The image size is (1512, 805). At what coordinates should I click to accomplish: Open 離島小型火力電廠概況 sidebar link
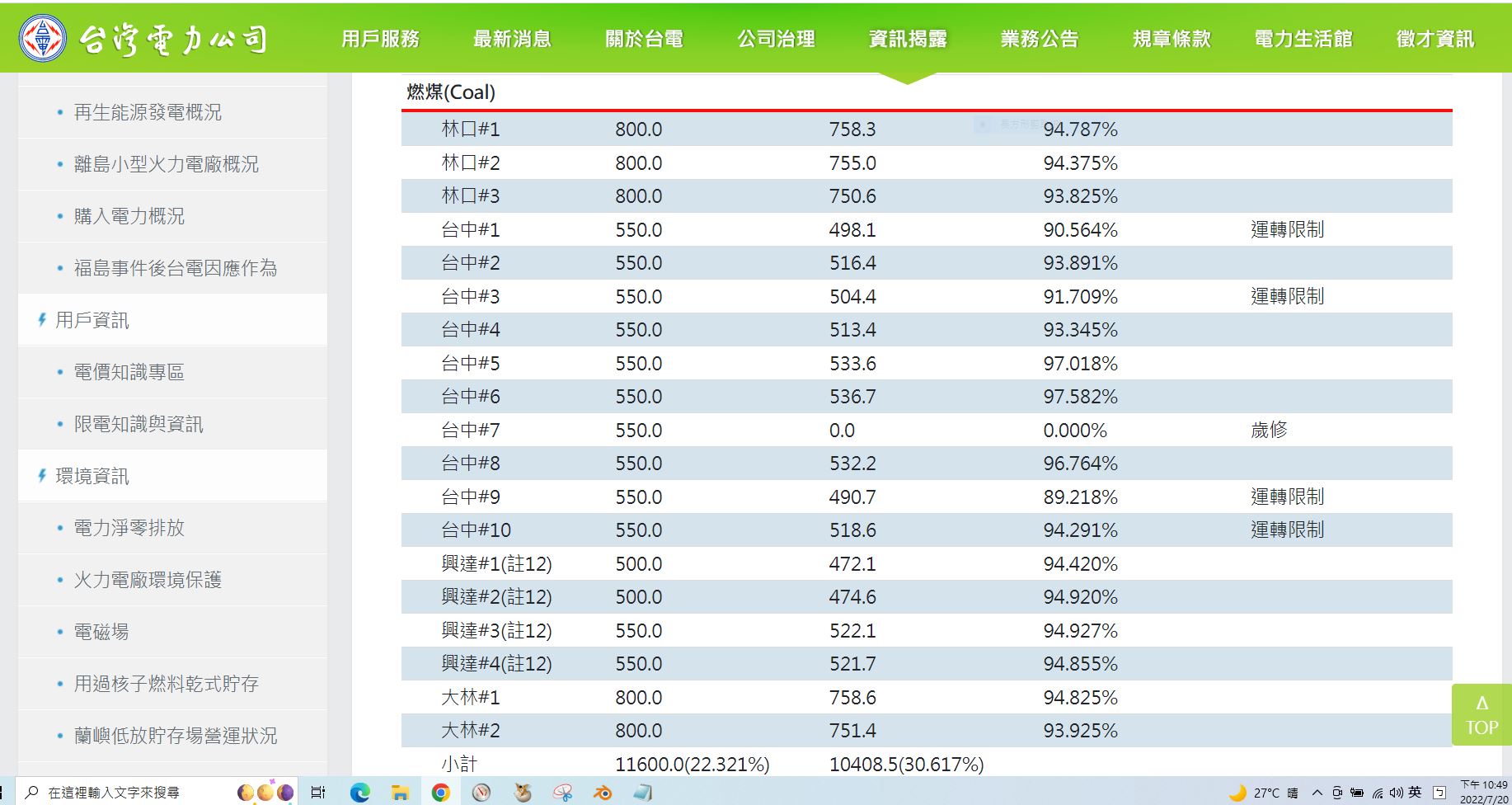click(166, 164)
